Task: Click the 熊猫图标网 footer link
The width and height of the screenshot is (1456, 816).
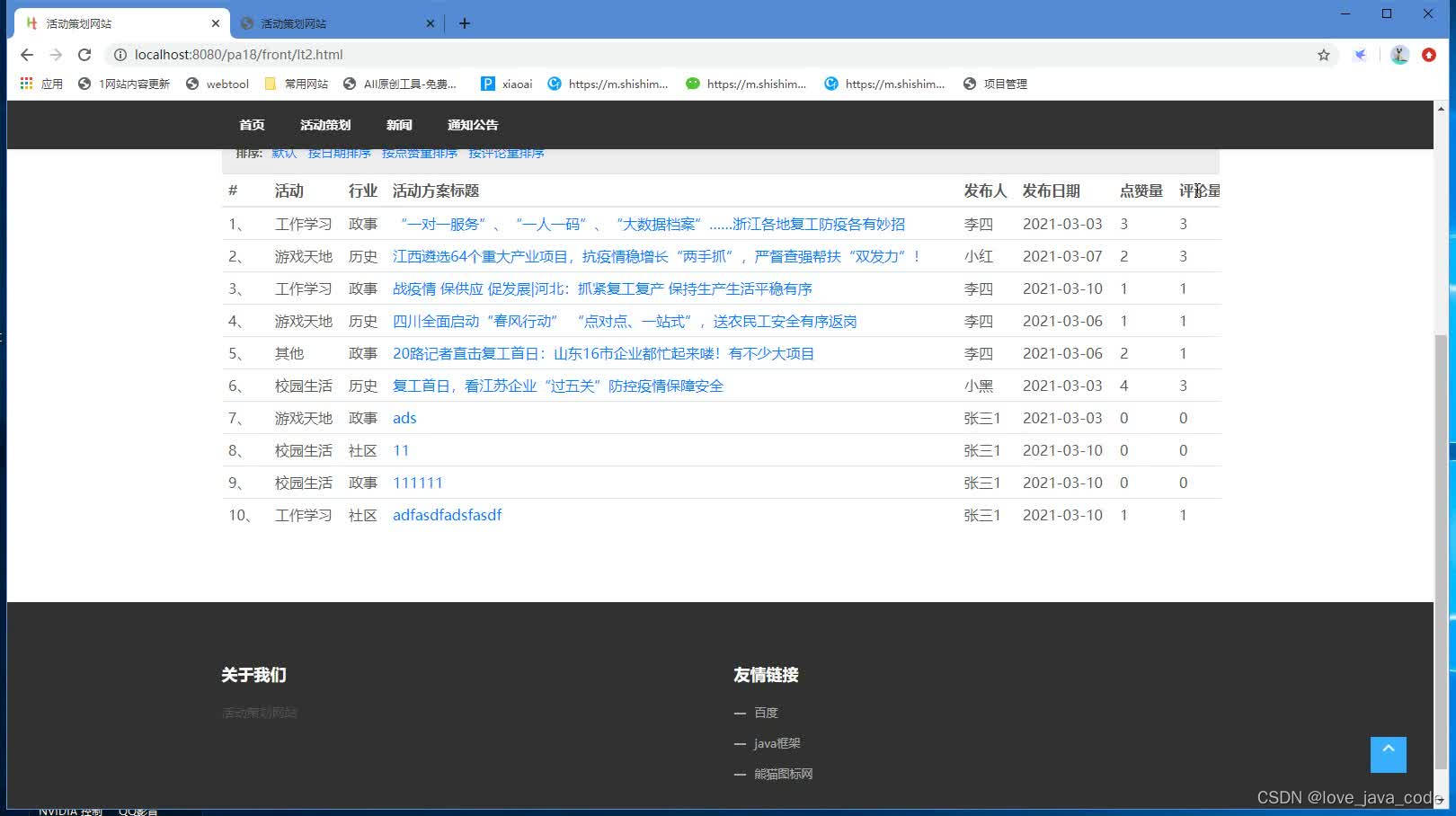Action: point(783,774)
